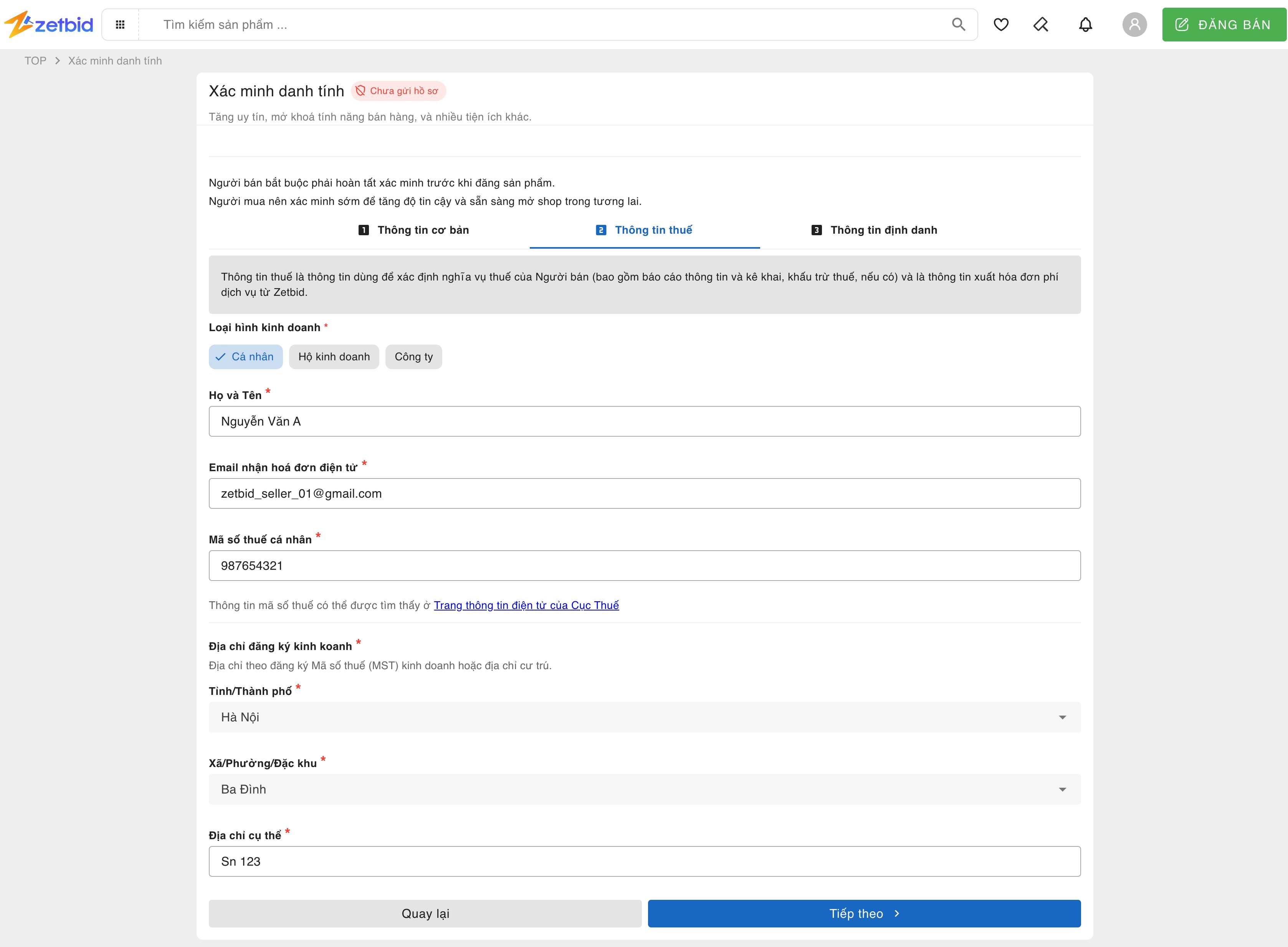Switch to Thông tin thuế tab
1288x947 pixels.
point(645,230)
